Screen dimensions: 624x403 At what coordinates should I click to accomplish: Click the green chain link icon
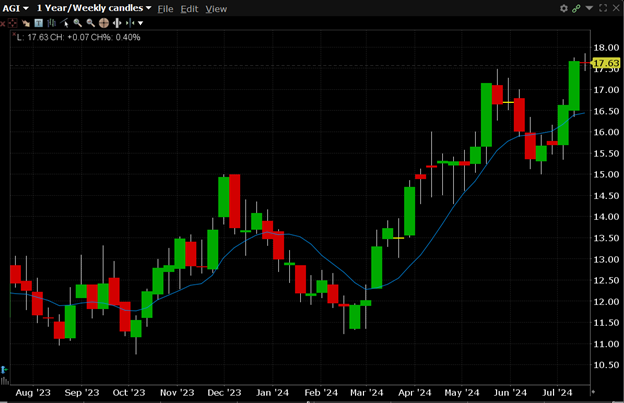pos(576,8)
